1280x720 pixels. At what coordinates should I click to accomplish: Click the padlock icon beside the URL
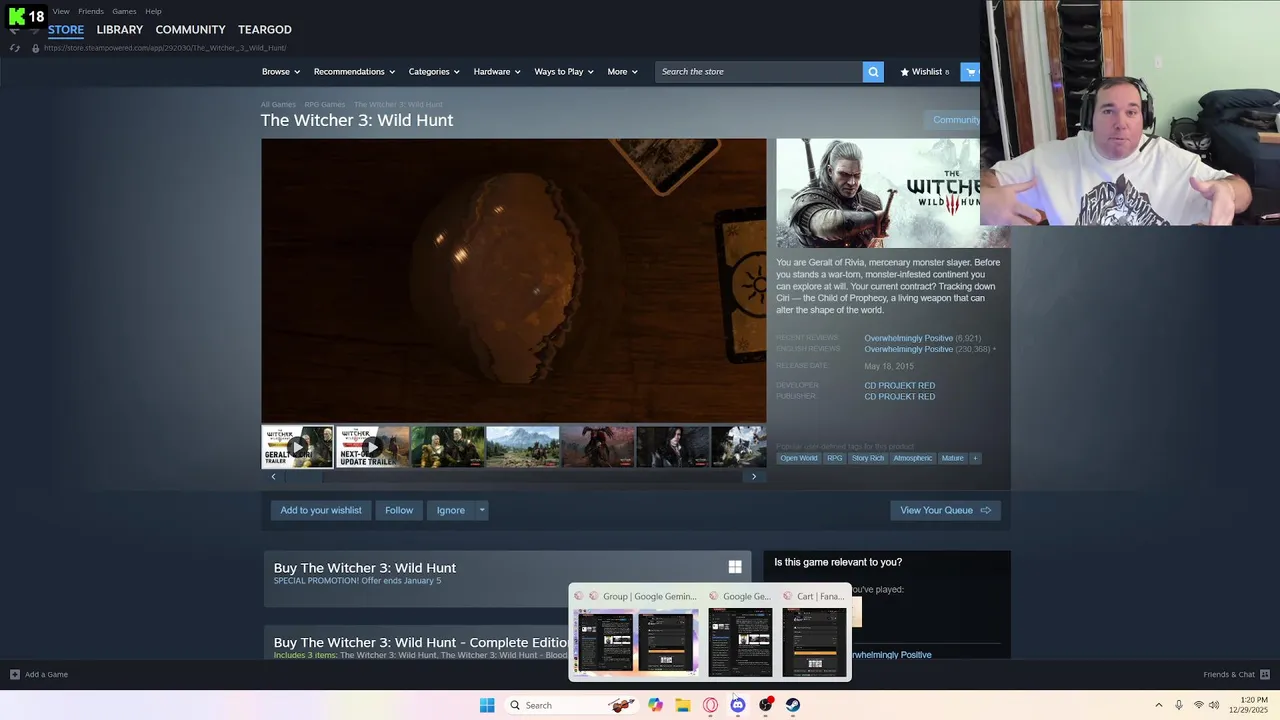pos(35,48)
